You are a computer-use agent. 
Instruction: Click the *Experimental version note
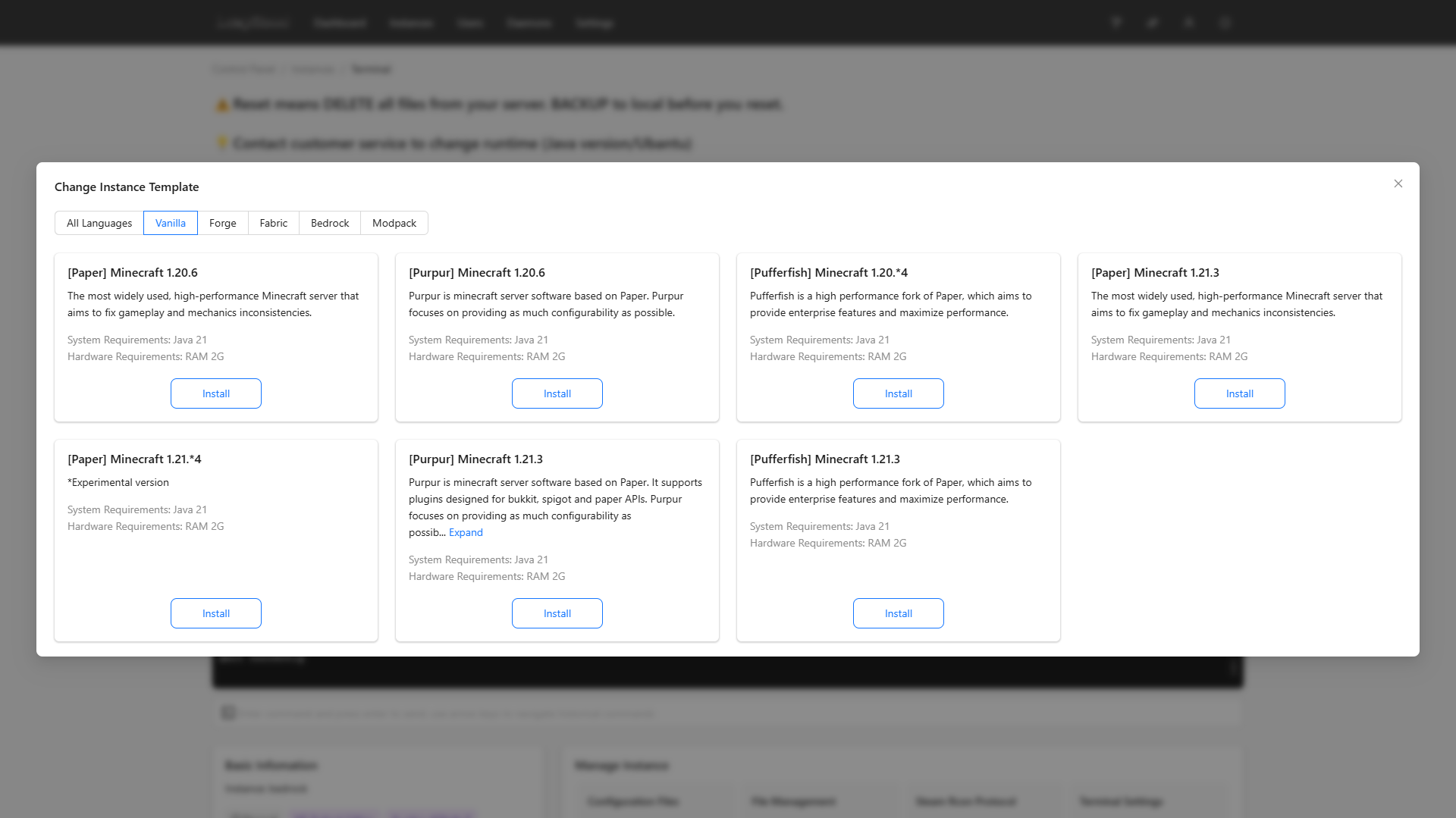[x=118, y=482]
